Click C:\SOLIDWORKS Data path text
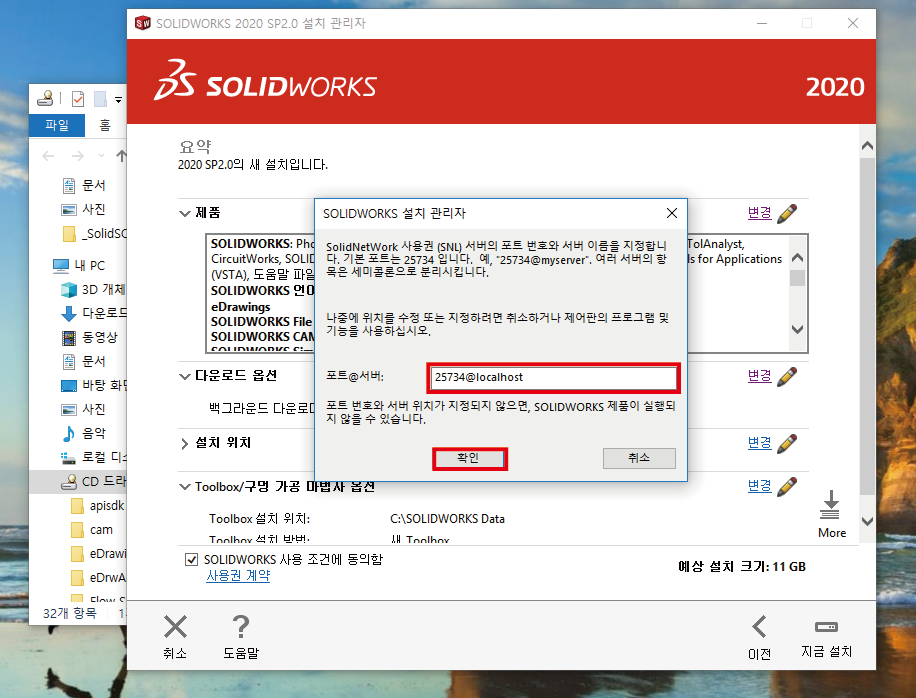The height and width of the screenshot is (698, 916). (x=447, y=519)
